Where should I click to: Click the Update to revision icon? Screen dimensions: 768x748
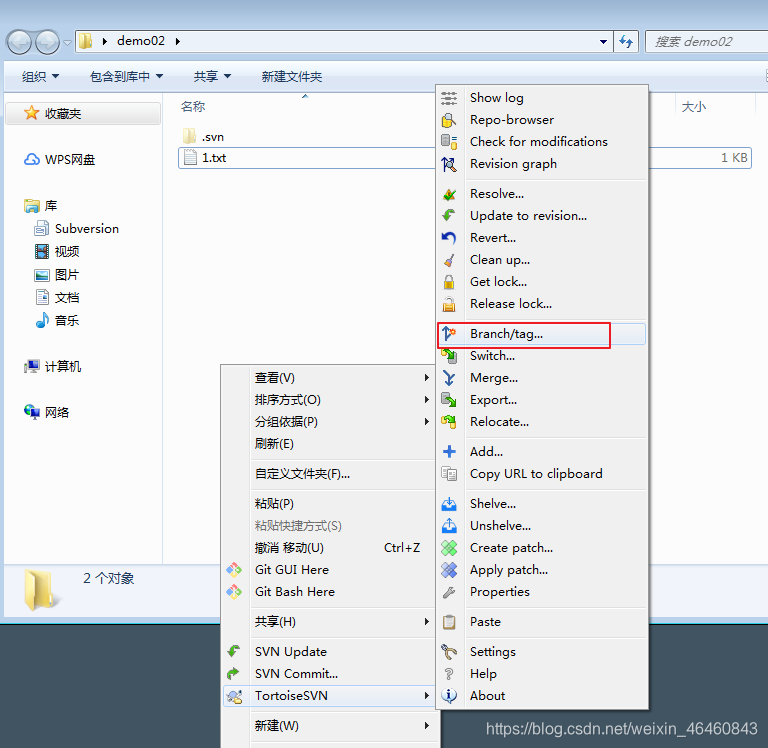(449, 216)
